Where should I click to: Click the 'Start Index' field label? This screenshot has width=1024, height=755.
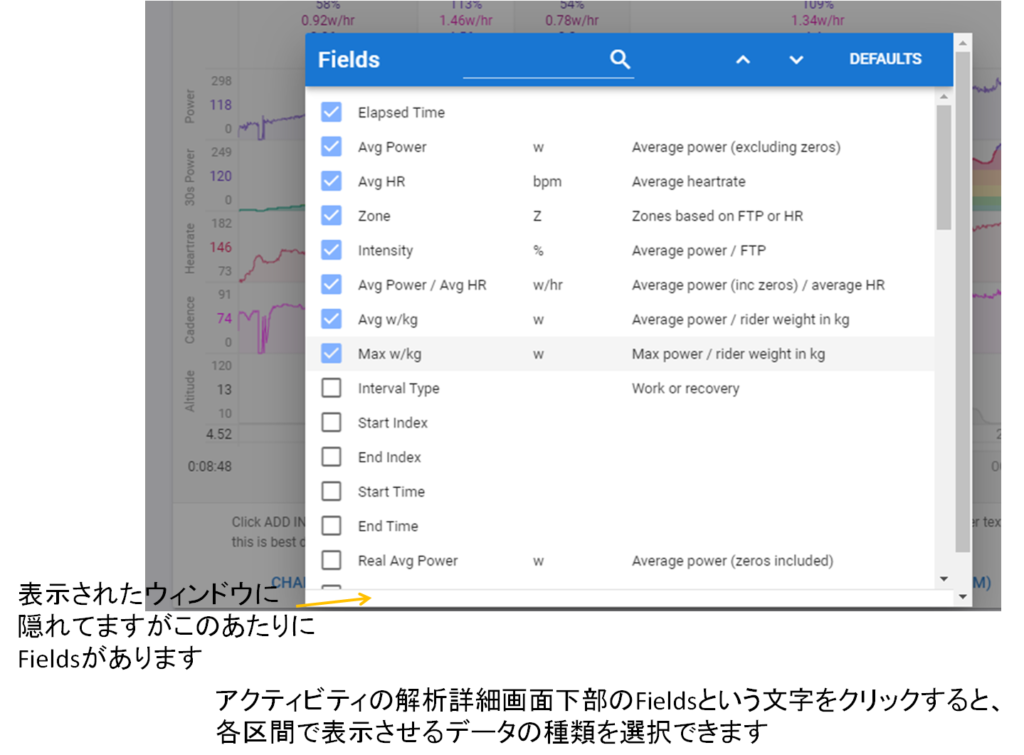click(392, 423)
